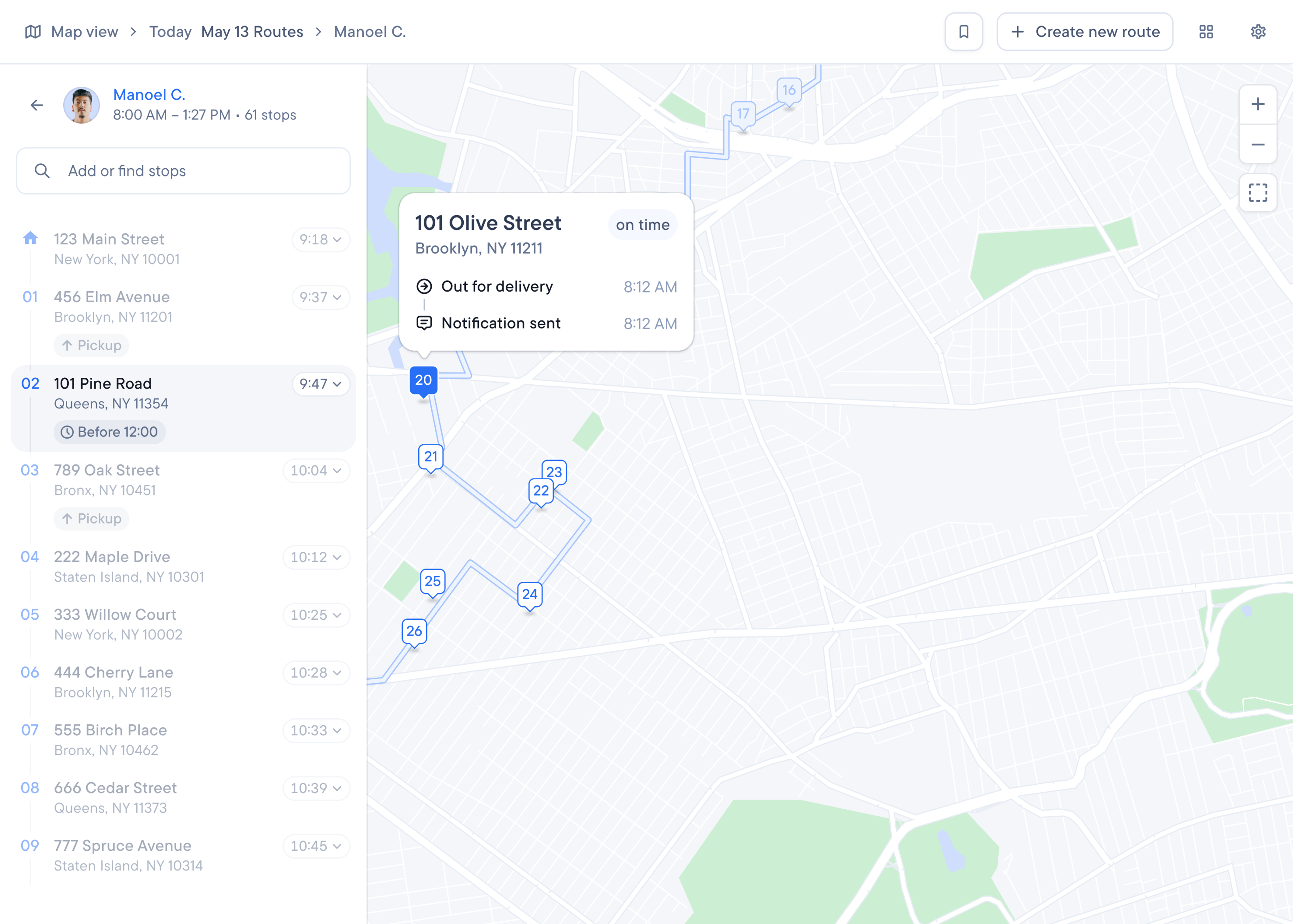Select map pin 21

point(431,457)
